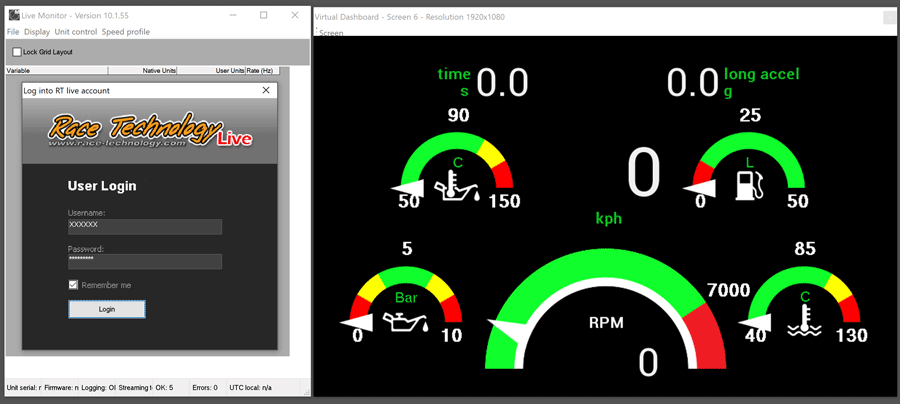Click the Password input field
Image resolution: width=900 pixels, height=404 pixels.
click(144, 261)
